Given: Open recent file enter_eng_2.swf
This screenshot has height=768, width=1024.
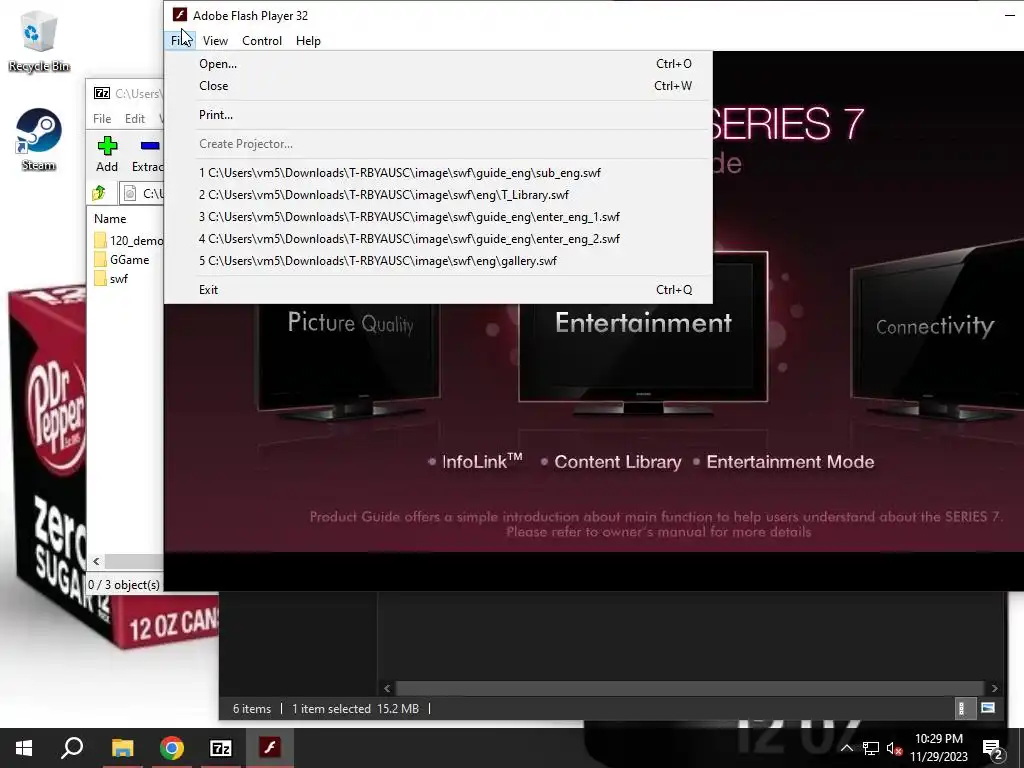Looking at the screenshot, I should [438, 238].
